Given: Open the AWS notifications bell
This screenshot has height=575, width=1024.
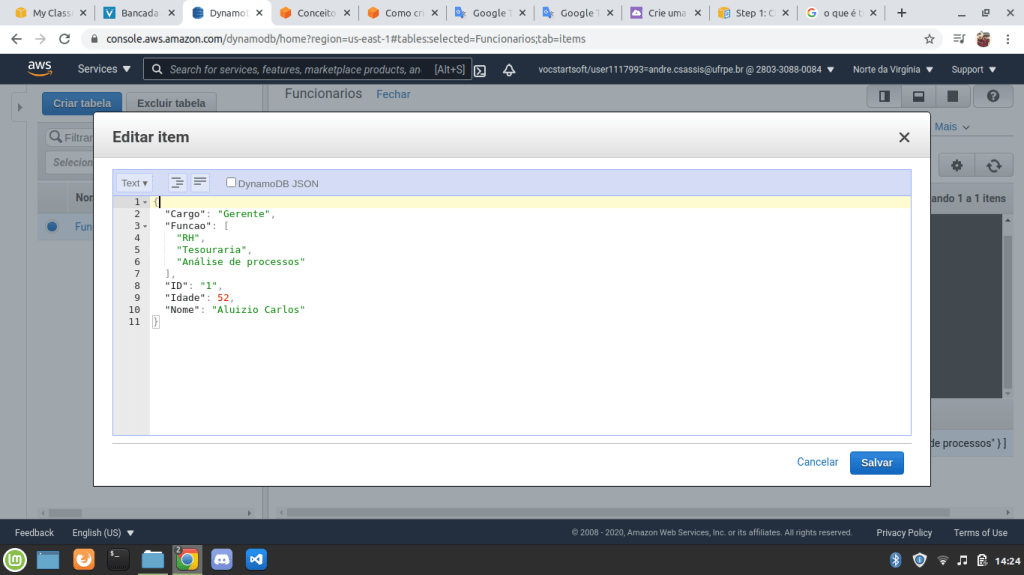Looking at the screenshot, I should tap(509, 70).
